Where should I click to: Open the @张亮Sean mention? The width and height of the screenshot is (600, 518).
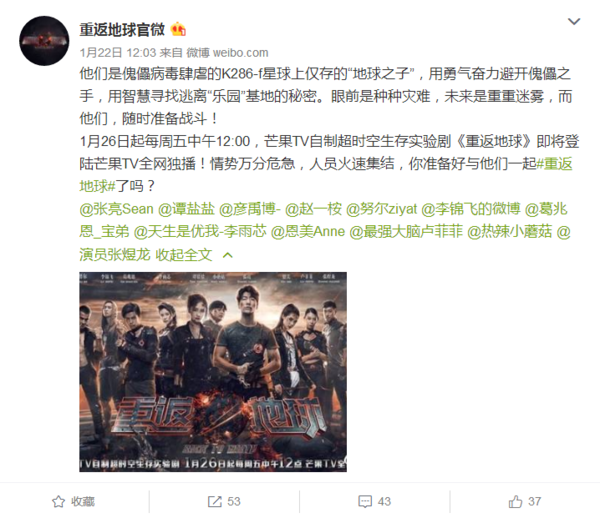[x=116, y=209]
